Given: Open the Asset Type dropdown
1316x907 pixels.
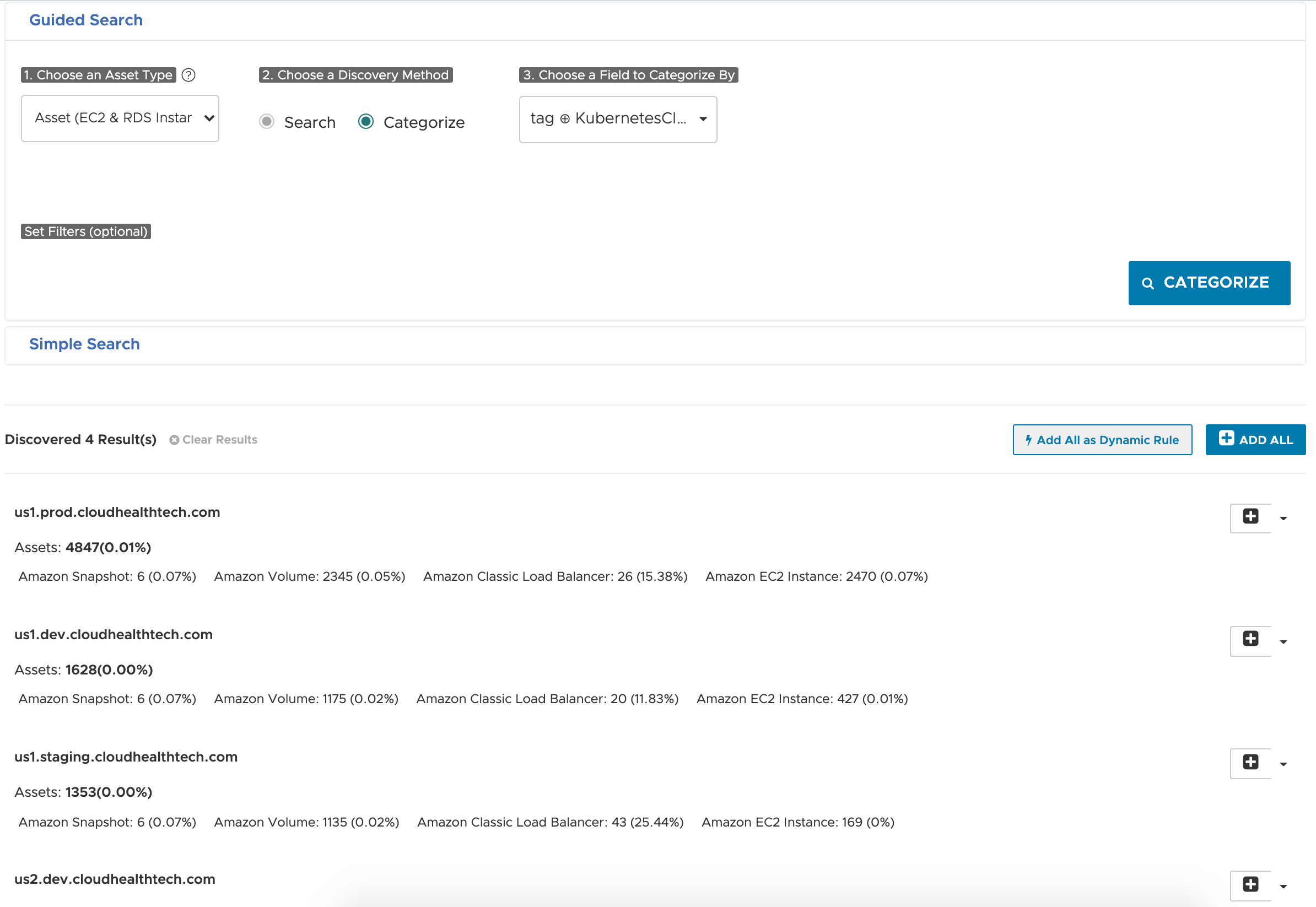Looking at the screenshot, I should (x=120, y=119).
